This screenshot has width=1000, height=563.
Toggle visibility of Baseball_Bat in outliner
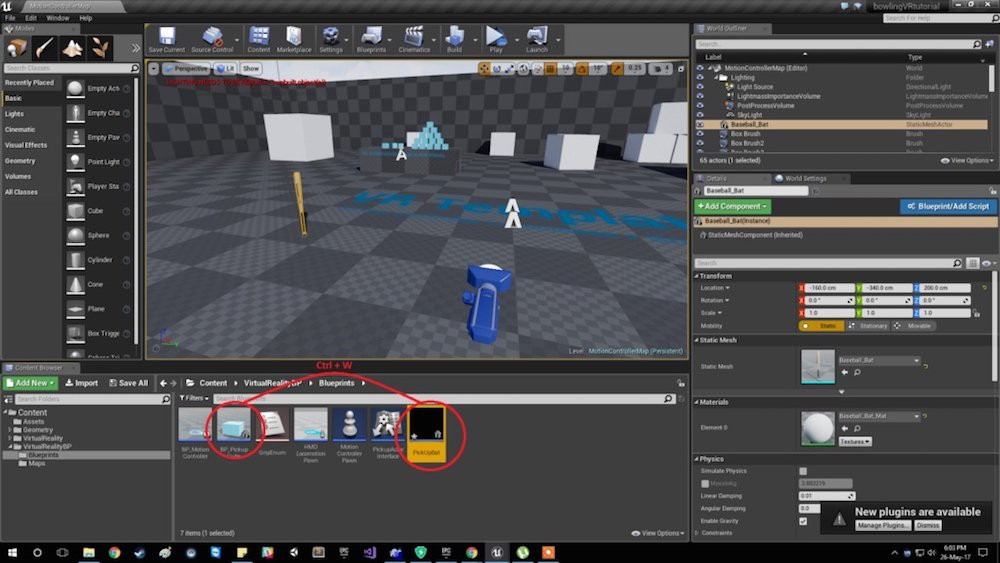[700, 125]
